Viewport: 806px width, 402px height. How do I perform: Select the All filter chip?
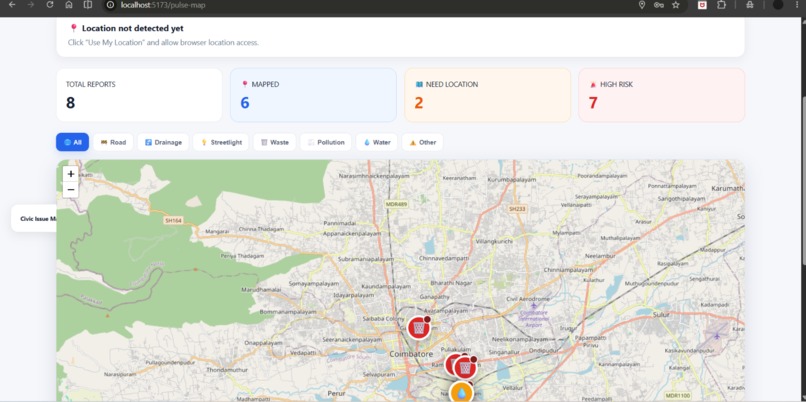tap(72, 142)
